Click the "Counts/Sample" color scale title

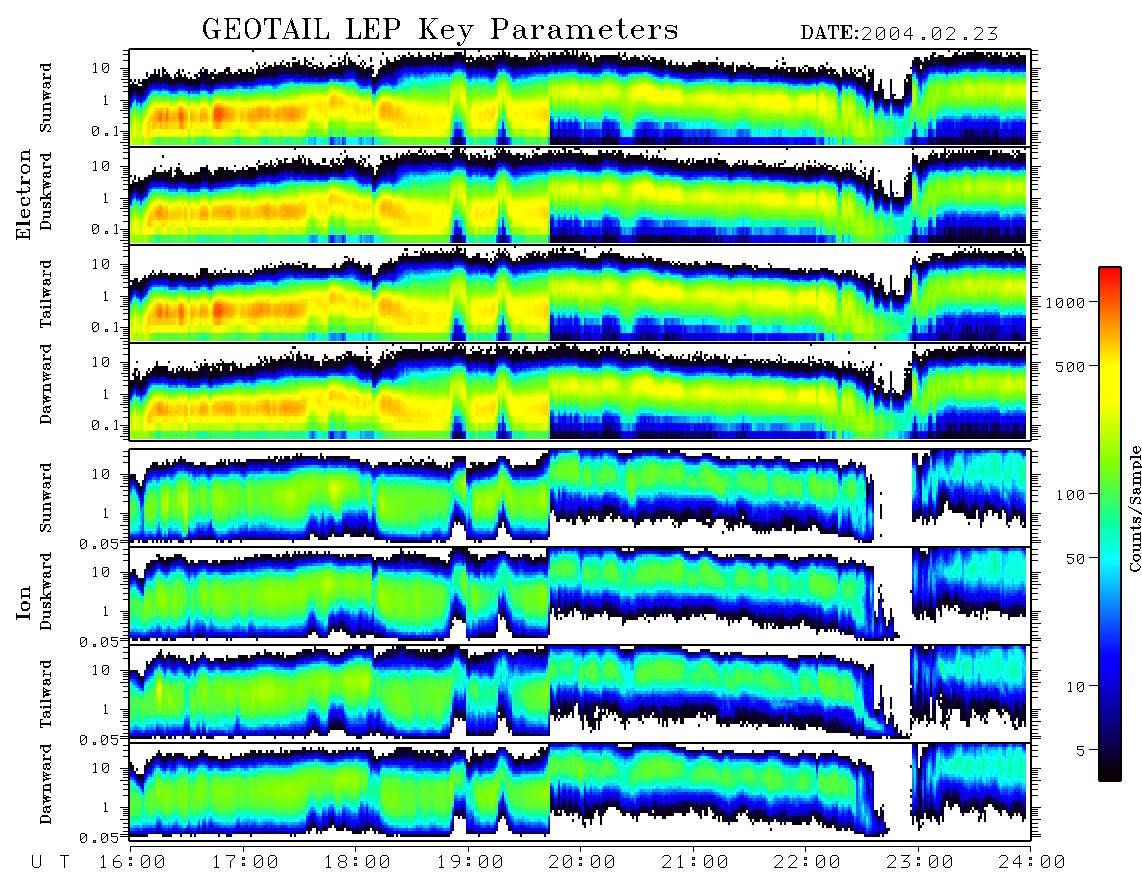(1134, 508)
